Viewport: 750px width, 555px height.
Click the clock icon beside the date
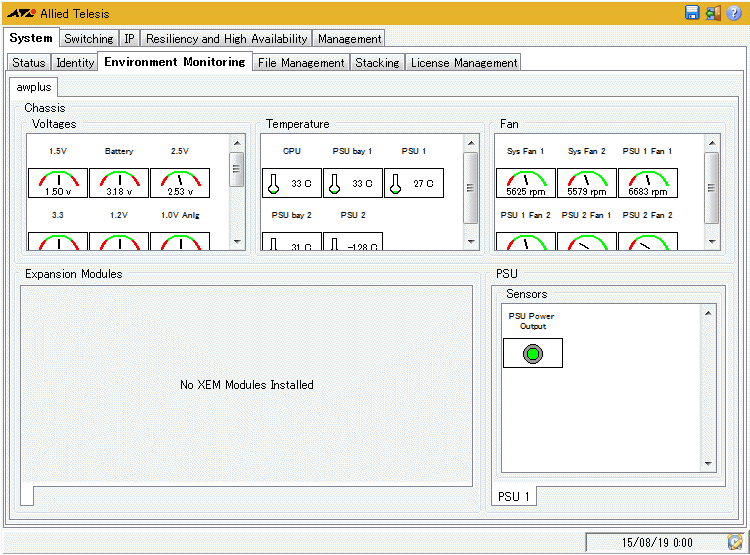[735, 542]
